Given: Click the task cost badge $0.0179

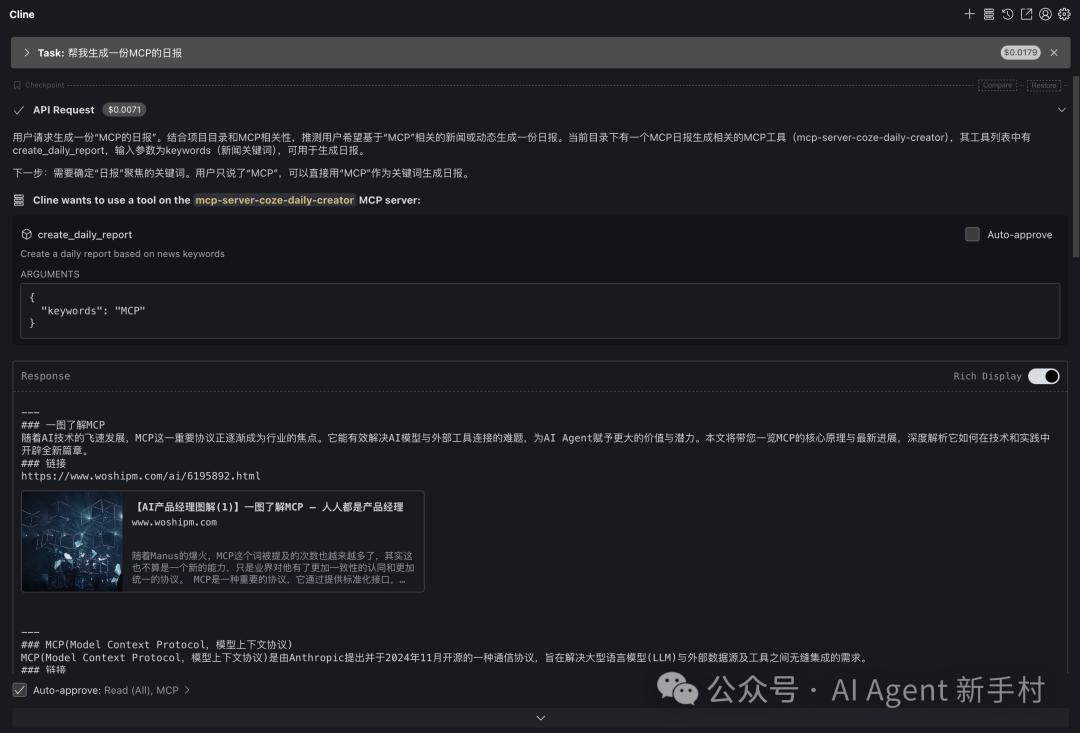Looking at the screenshot, I should 1020,52.
